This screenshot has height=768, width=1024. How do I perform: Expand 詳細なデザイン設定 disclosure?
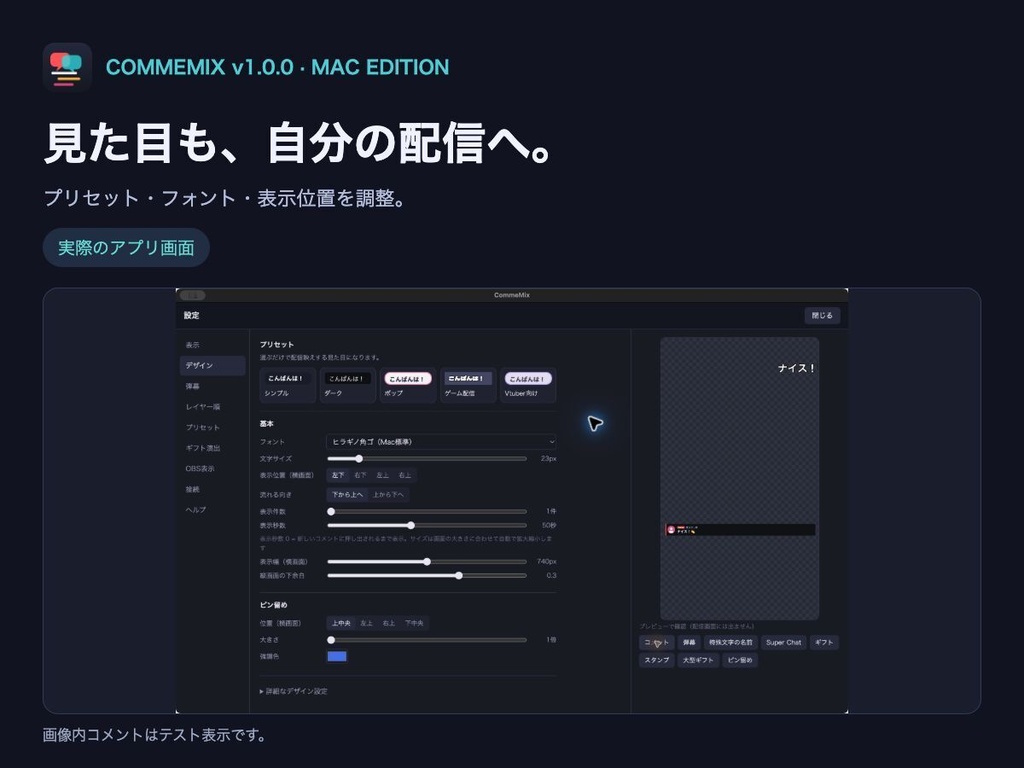click(294, 691)
